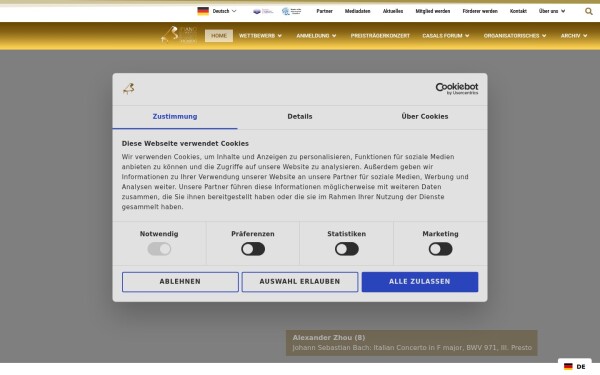
Task: Enable the Statistiken cookie toggle
Action: click(347, 249)
